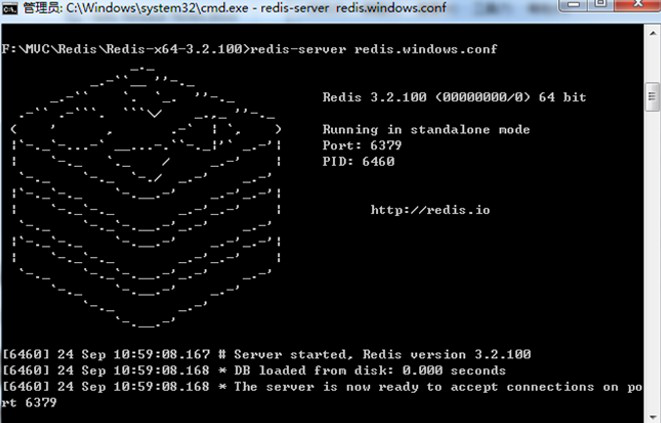Viewport: 661px width, 423px height.
Task: Click the Redis 3.2.100 64 bit line
Action: click(x=454, y=97)
